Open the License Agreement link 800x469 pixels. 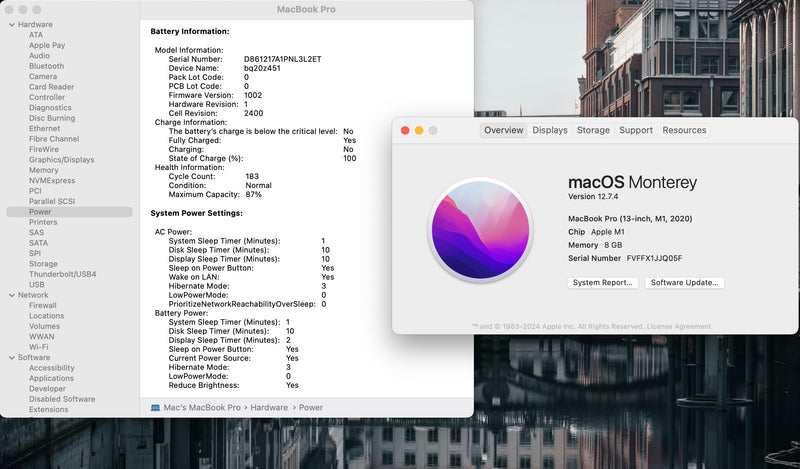[x=681, y=326]
